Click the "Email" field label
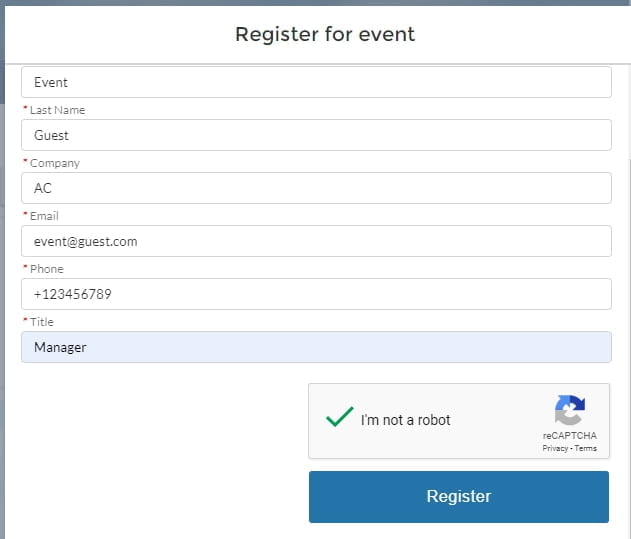This screenshot has height=539, width=631. 44,216
